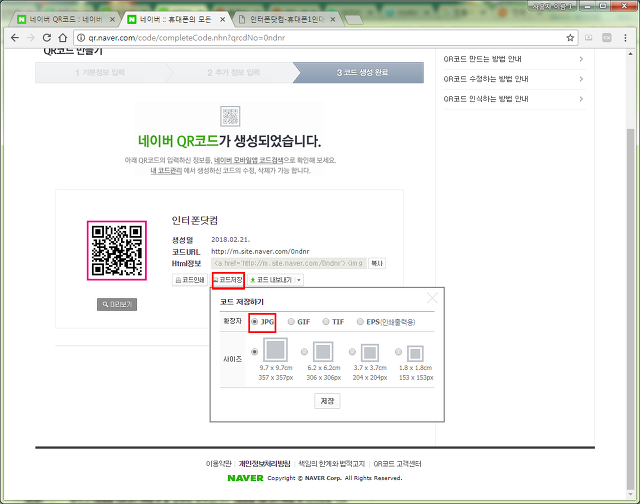
Task: Click step 2 추가 정보 입력
Action: point(233,73)
